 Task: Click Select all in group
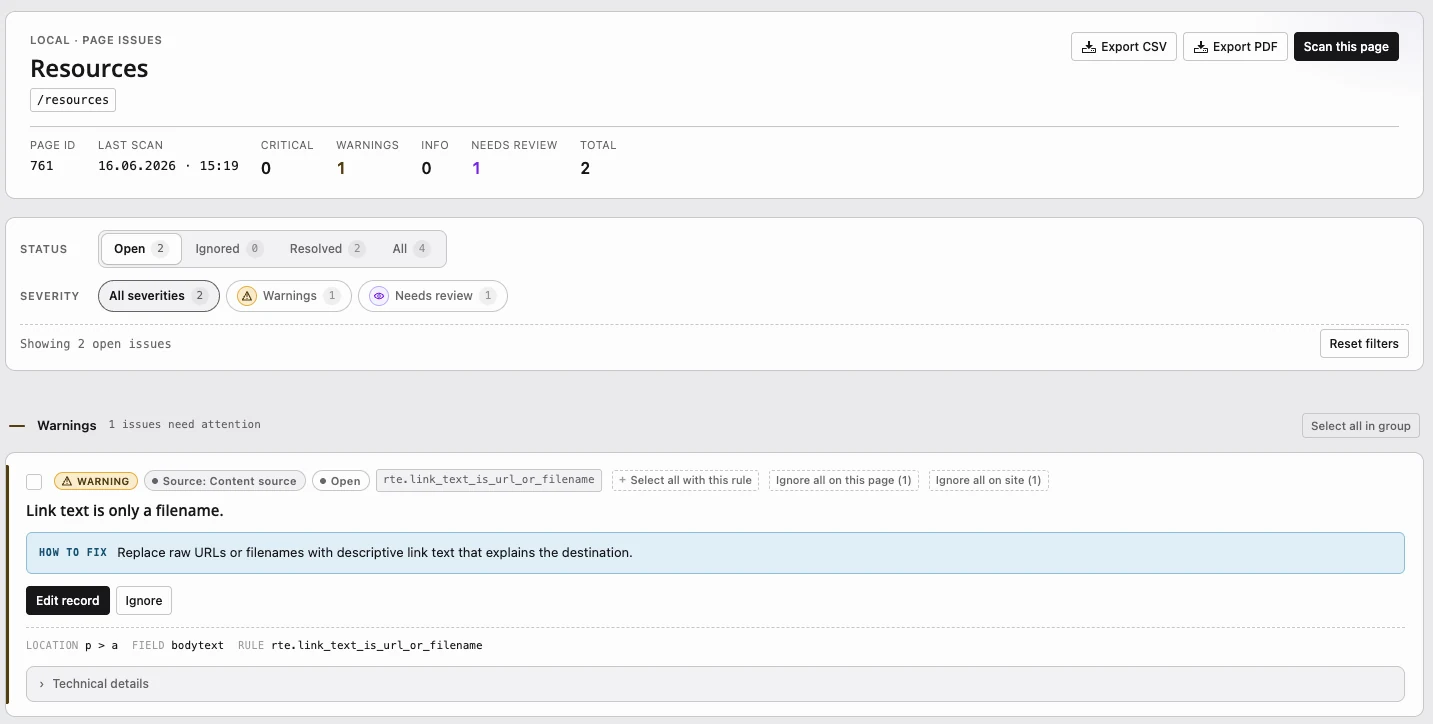click(1360, 426)
